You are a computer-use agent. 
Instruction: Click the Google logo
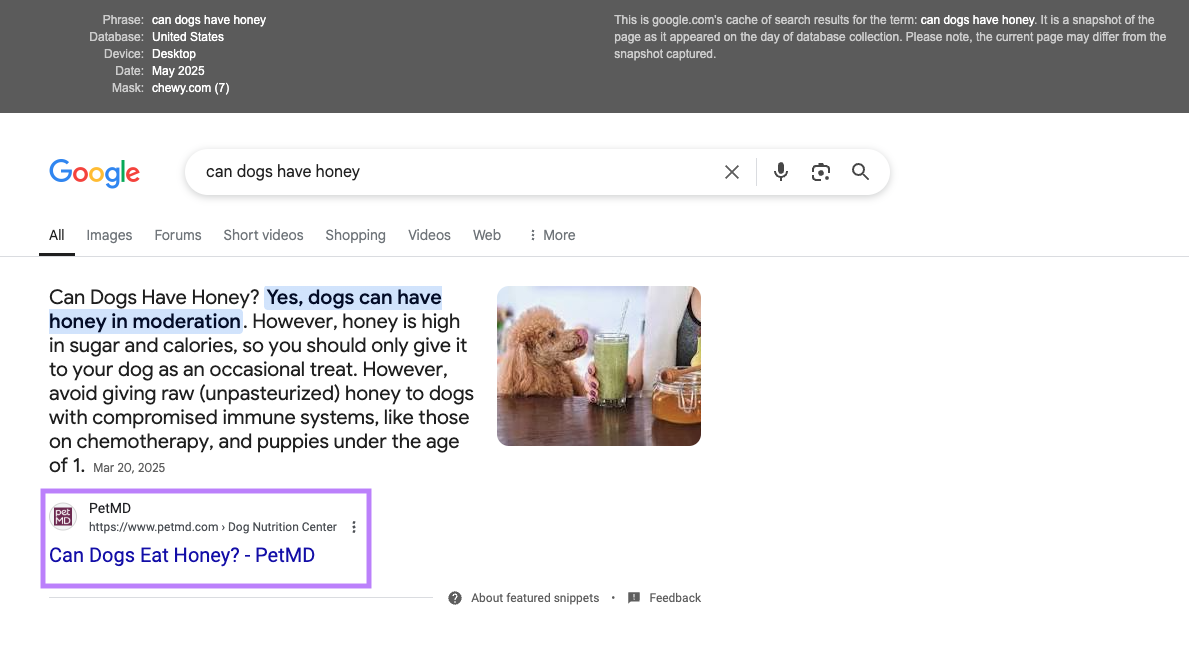94,173
